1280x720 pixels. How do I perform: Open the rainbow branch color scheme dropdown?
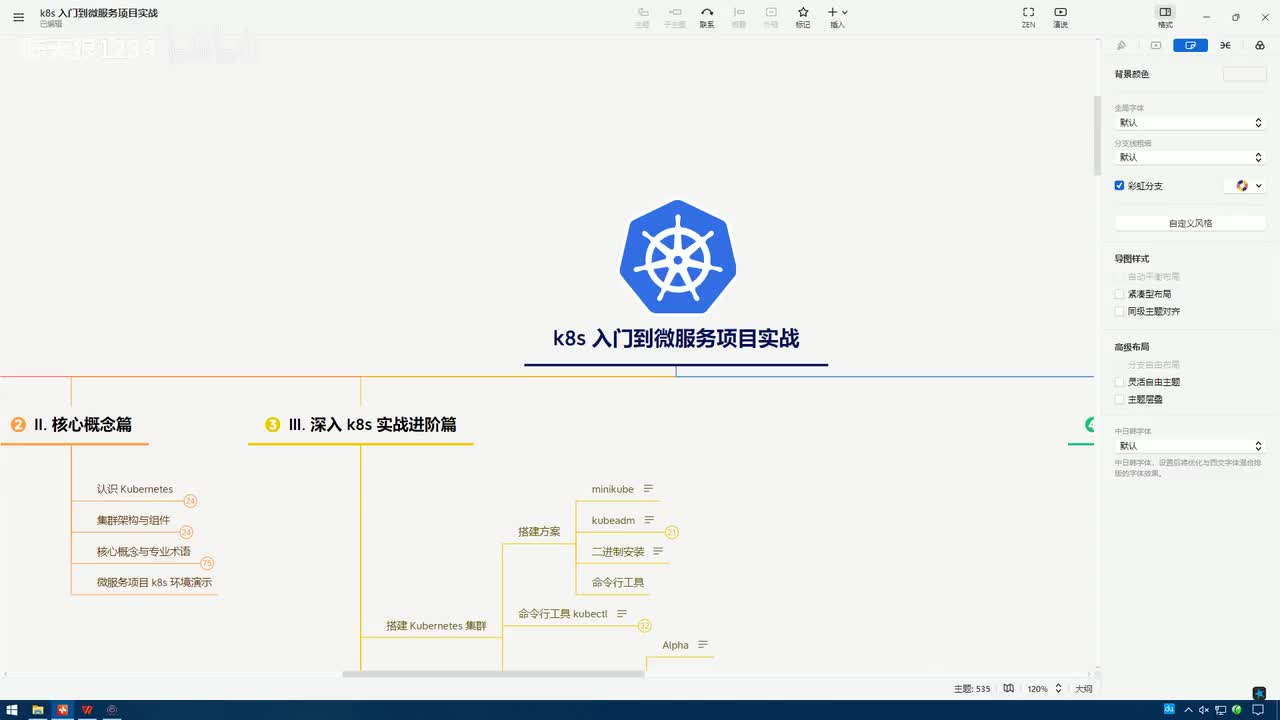1245,185
